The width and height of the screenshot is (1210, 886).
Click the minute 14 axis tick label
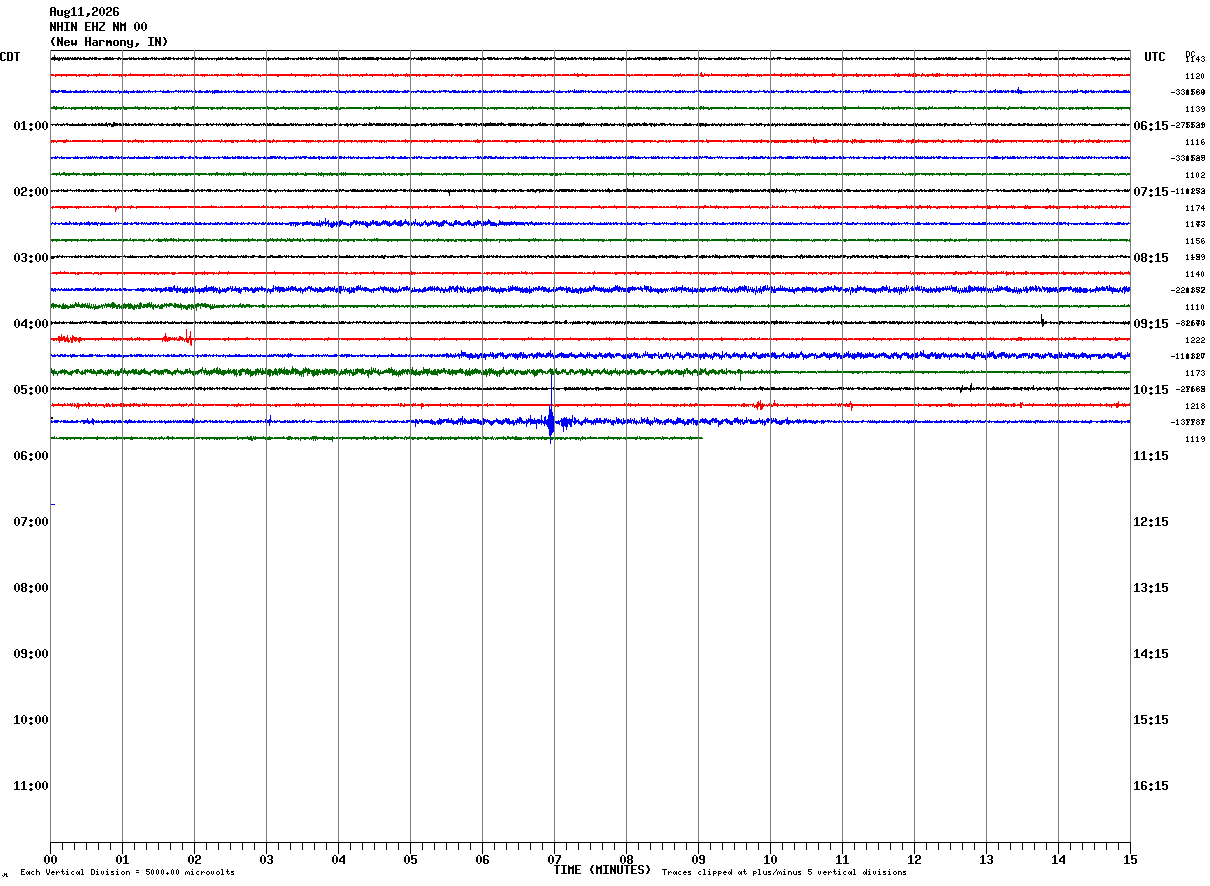[x=1058, y=859]
